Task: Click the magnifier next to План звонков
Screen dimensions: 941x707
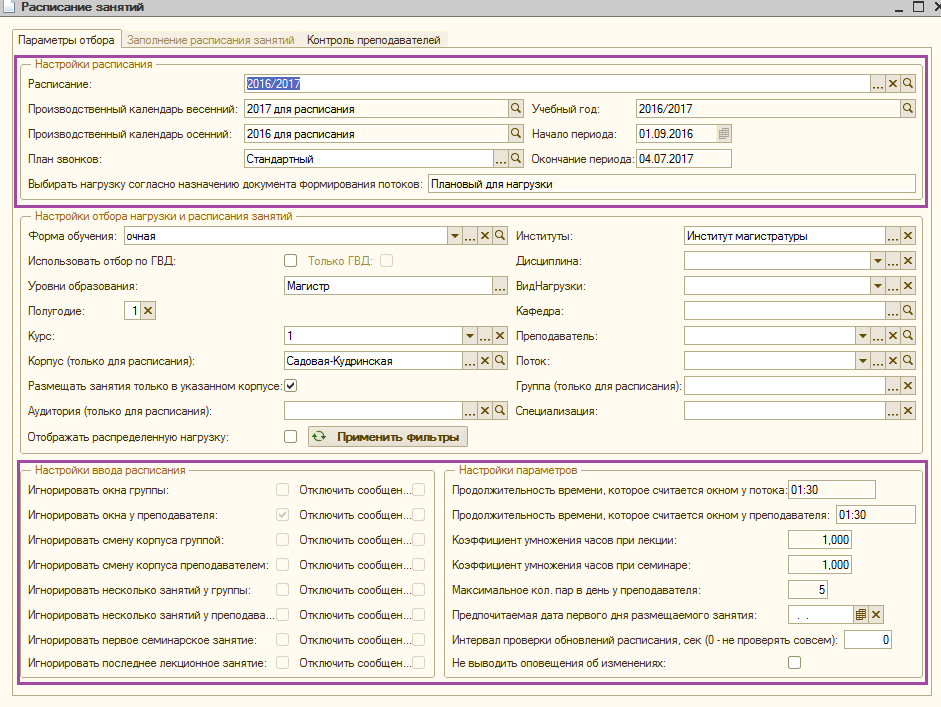Action: [516, 159]
